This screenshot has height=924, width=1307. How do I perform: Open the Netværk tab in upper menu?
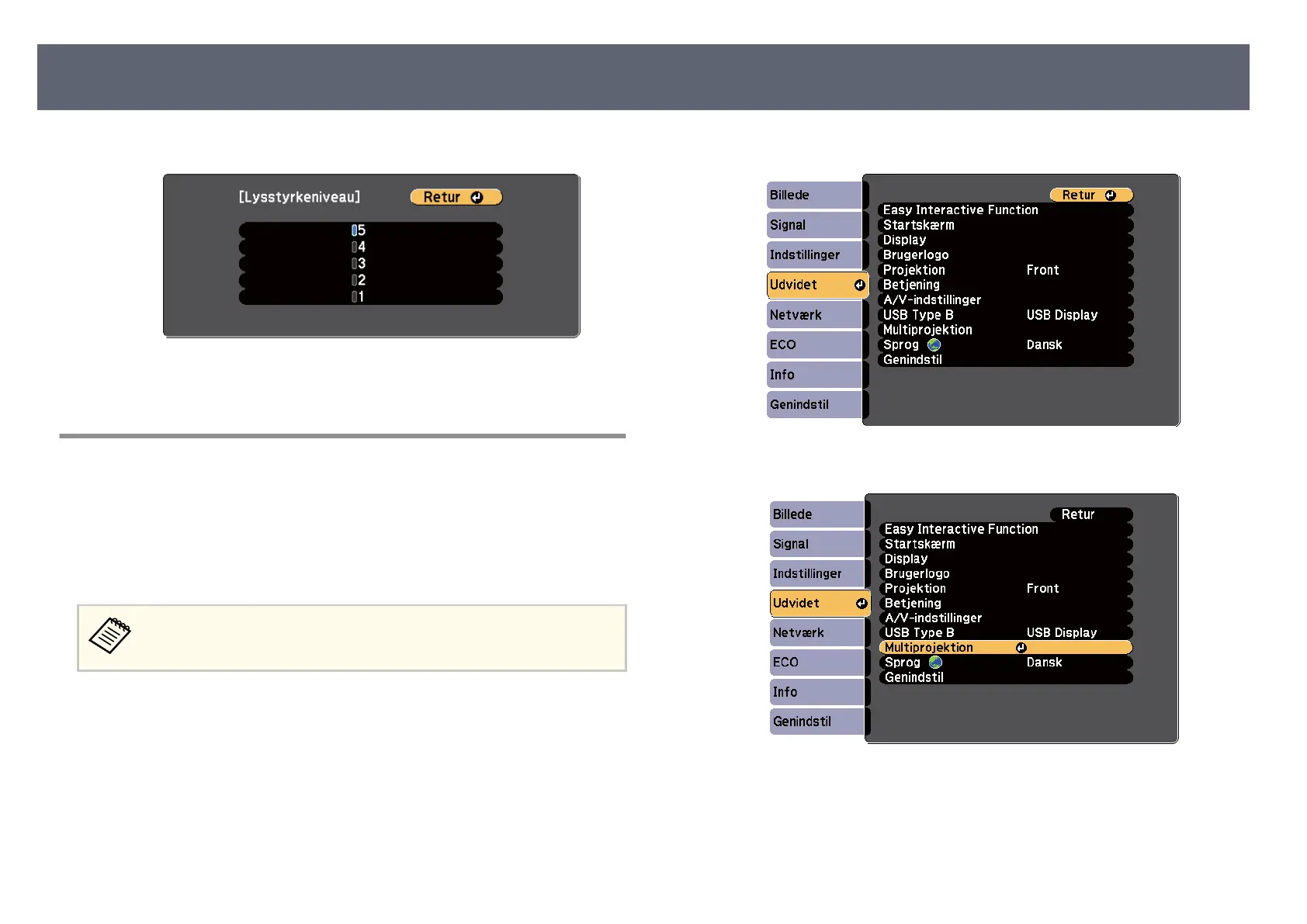(x=813, y=315)
